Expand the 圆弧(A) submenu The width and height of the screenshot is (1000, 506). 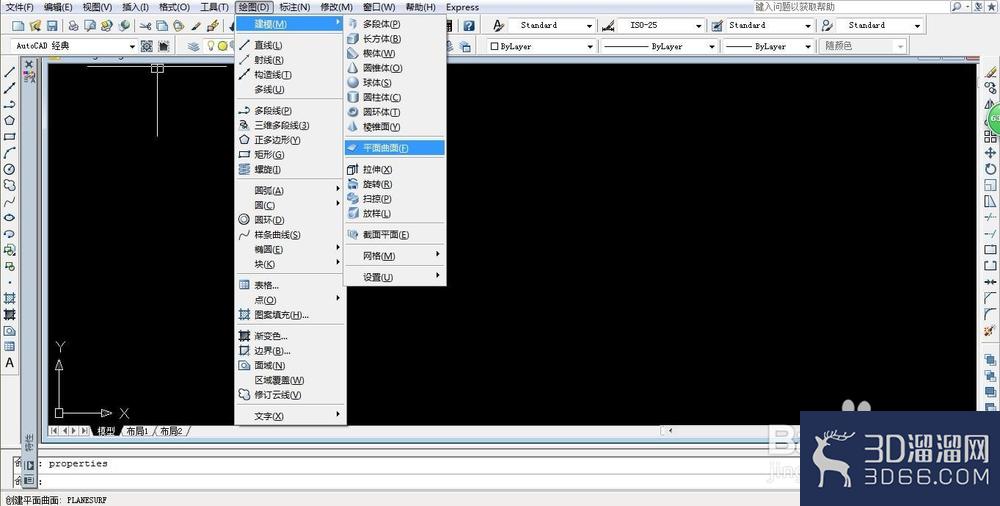[290, 190]
